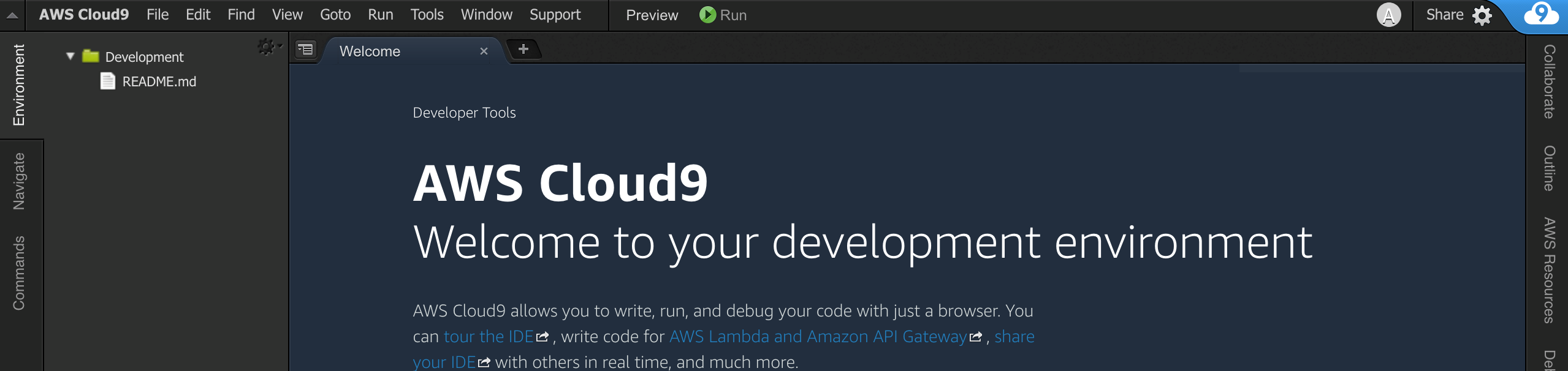Open the Goto menu
This screenshot has width=1568, height=371.
coord(335,15)
